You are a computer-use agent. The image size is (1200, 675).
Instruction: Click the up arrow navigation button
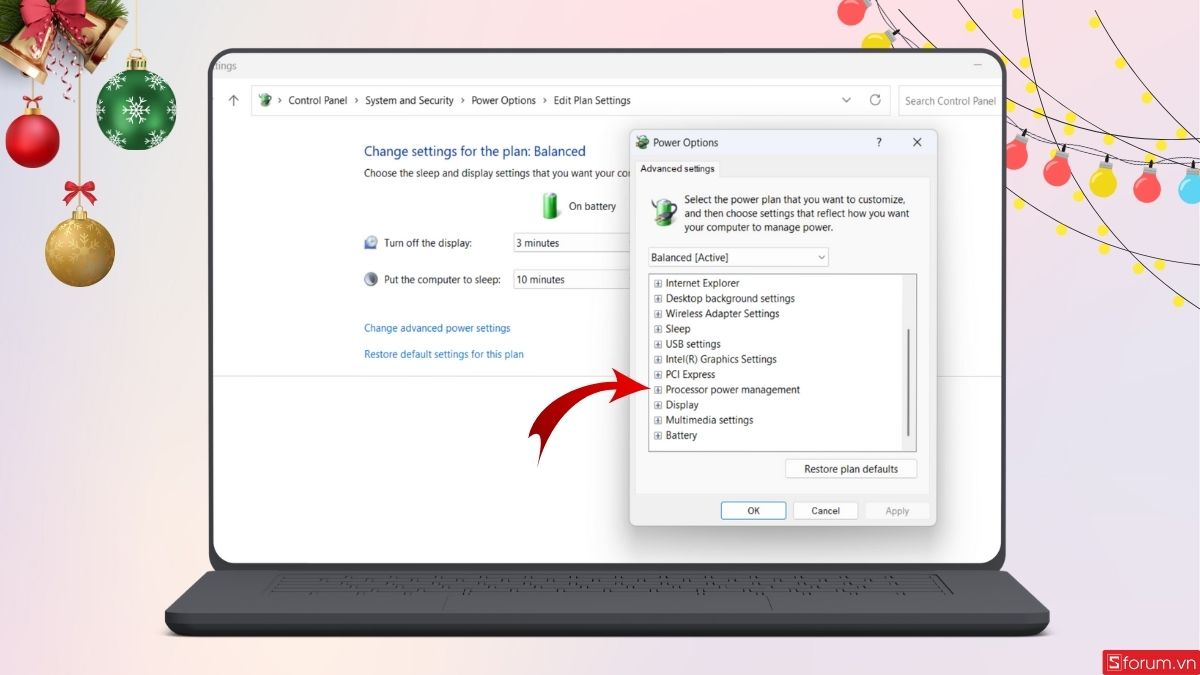click(x=234, y=101)
